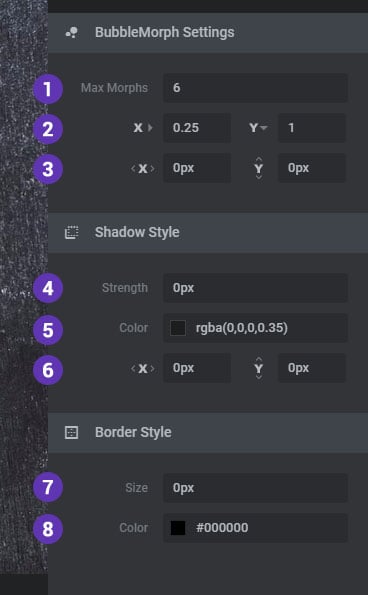Click the shadow Y offset icon
Image resolution: width=368 pixels, height=595 pixels.
258,368
